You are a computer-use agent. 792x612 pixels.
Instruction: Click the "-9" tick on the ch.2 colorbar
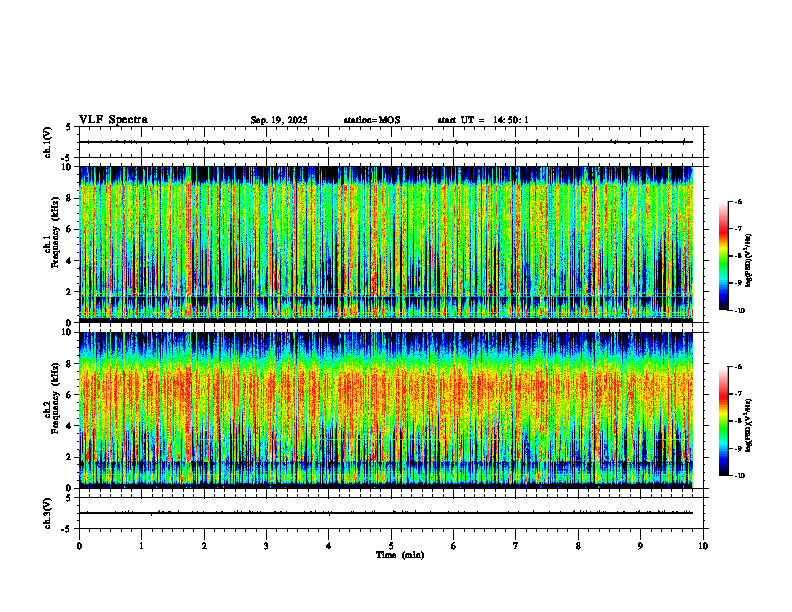tap(738, 449)
